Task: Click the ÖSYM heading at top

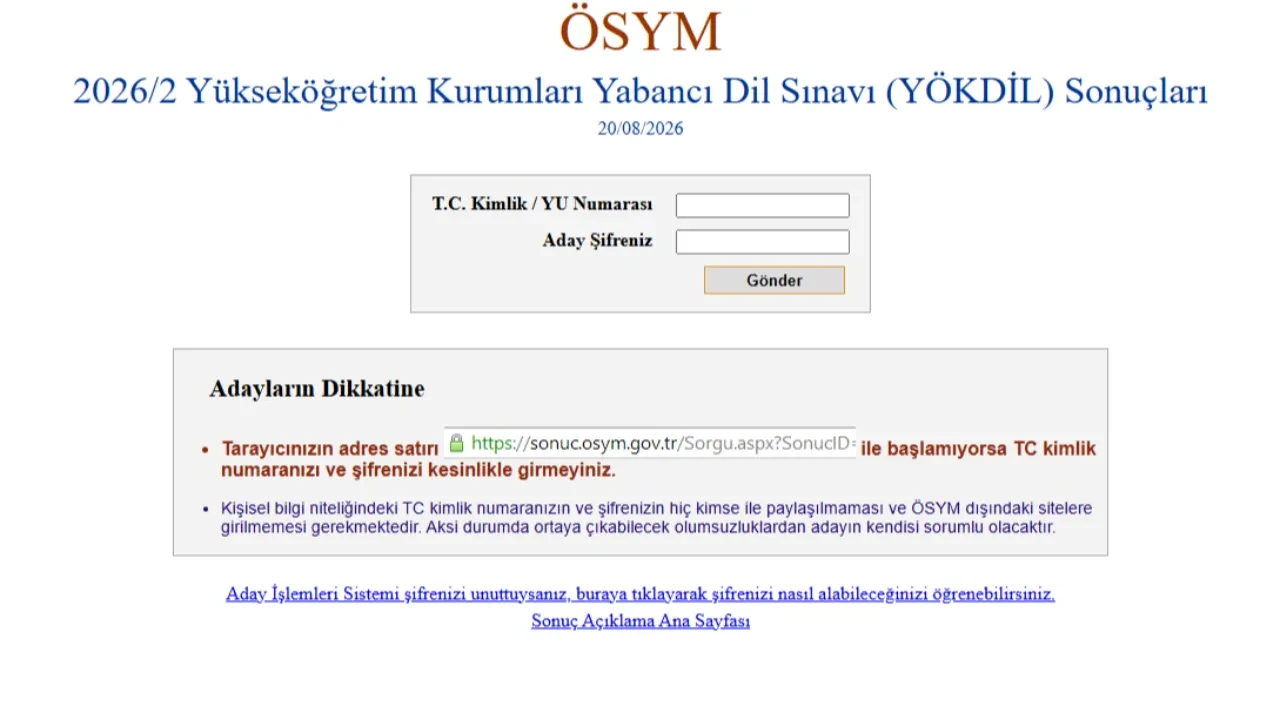Action: point(640,32)
